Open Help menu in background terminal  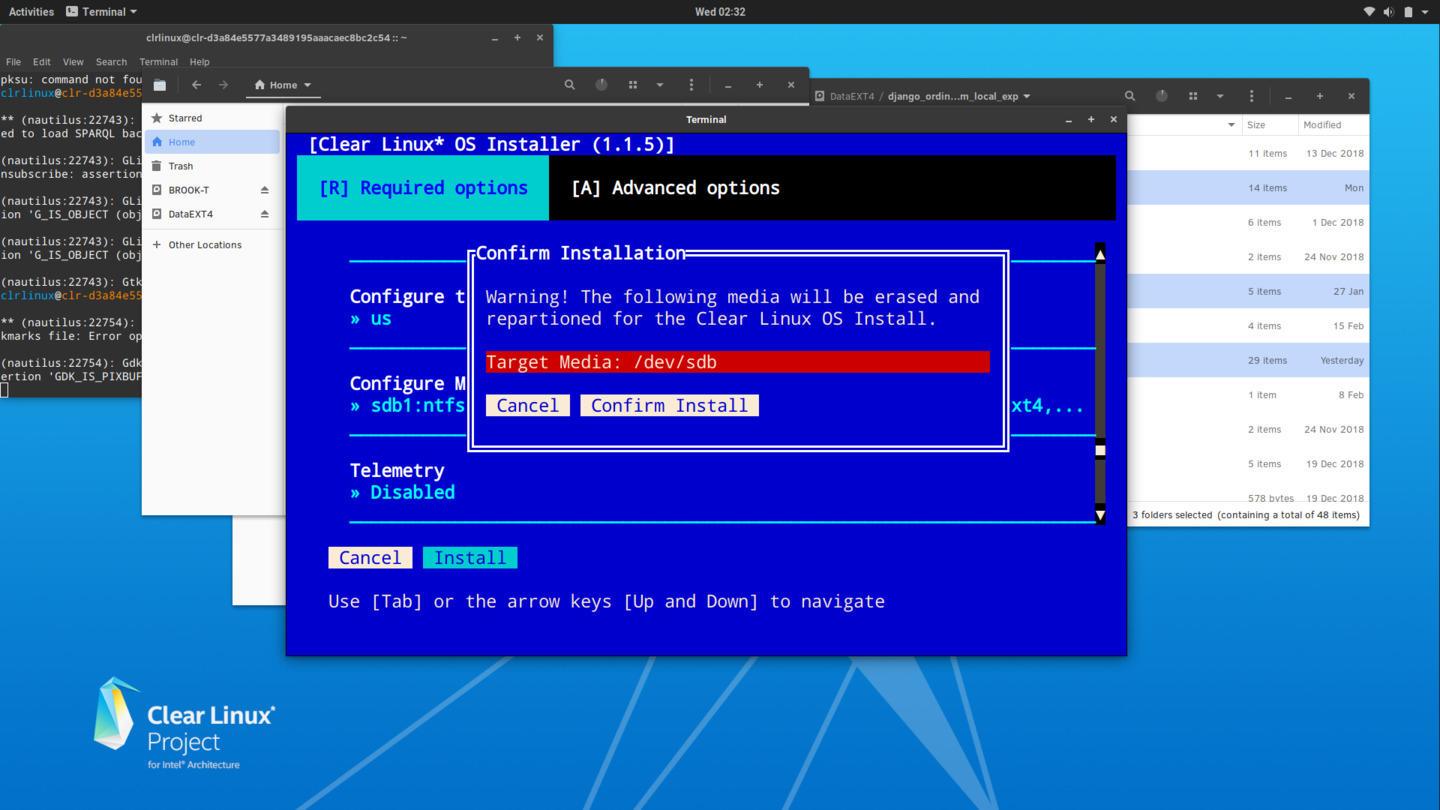coord(200,62)
